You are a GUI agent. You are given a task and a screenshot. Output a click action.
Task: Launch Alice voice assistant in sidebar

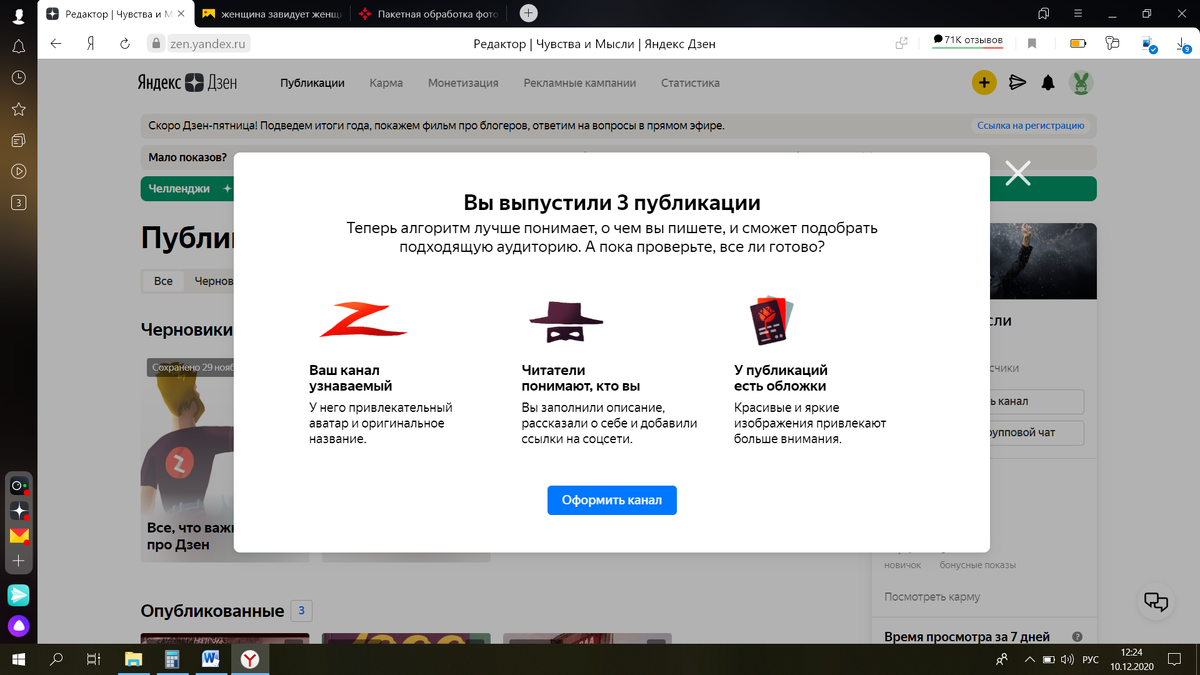[x=19, y=627]
